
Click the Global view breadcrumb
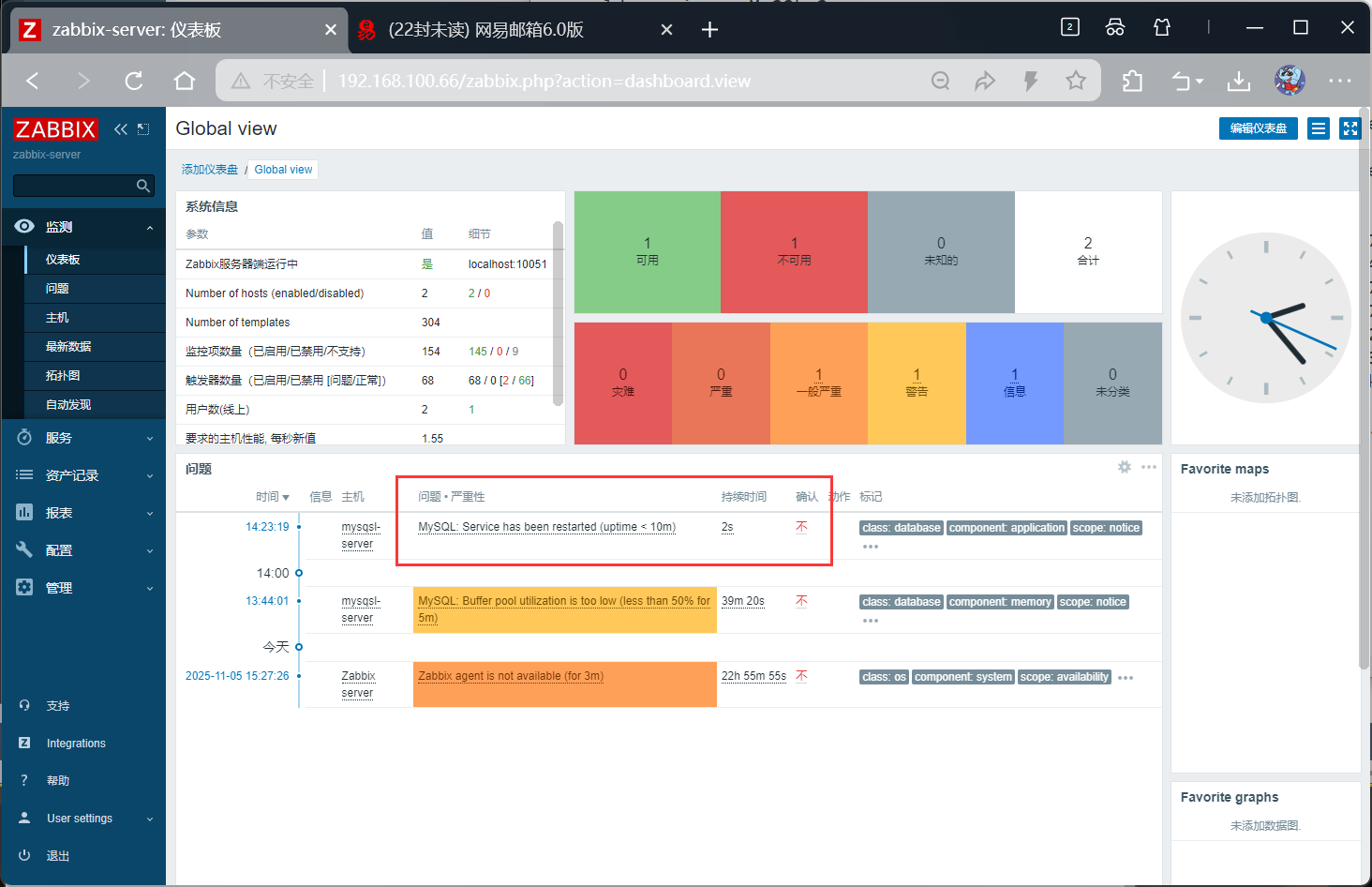[283, 170]
